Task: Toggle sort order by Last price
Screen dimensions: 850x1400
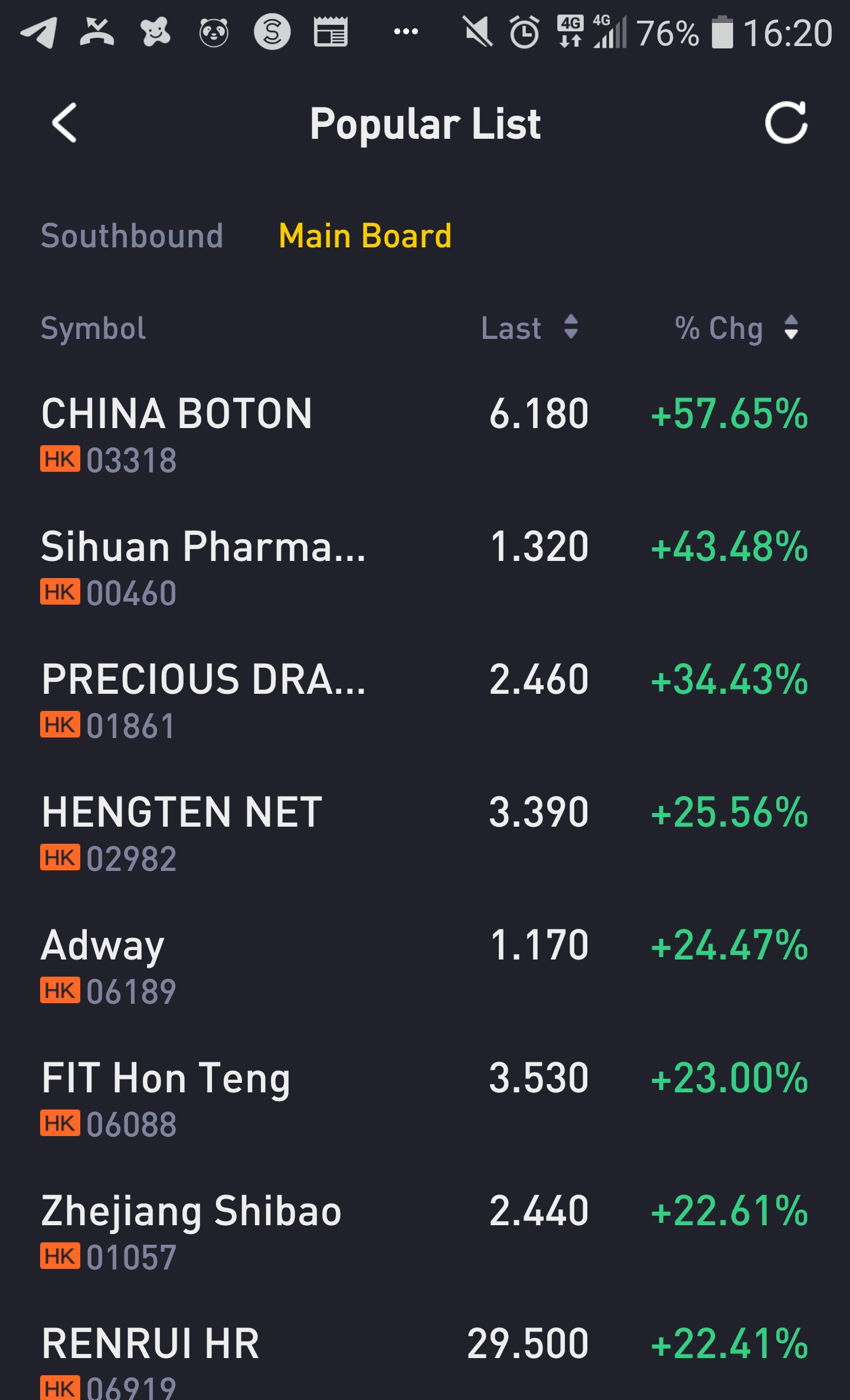Action: coord(529,328)
